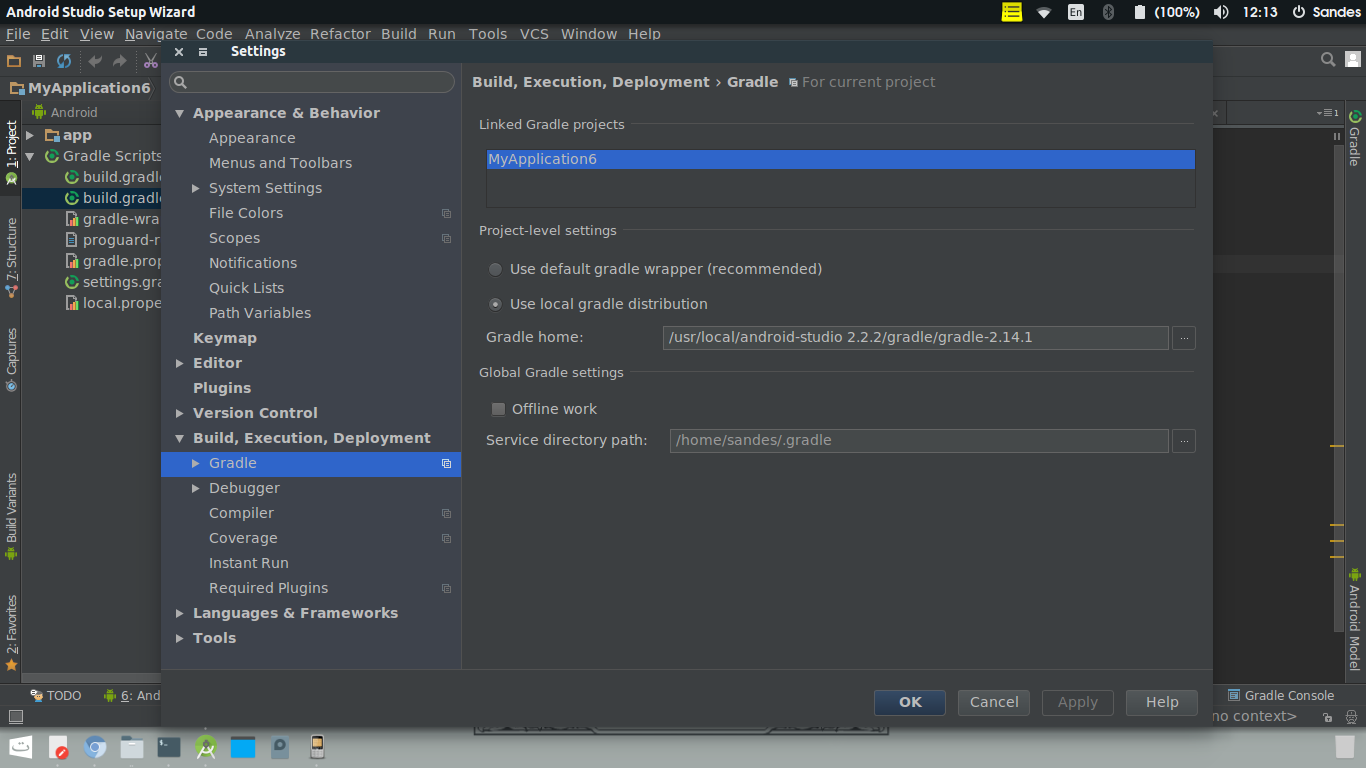The width and height of the screenshot is (1366, 768).
Task: Click the Open folder icon in main toolbar
Action: [x=14, y=61]
